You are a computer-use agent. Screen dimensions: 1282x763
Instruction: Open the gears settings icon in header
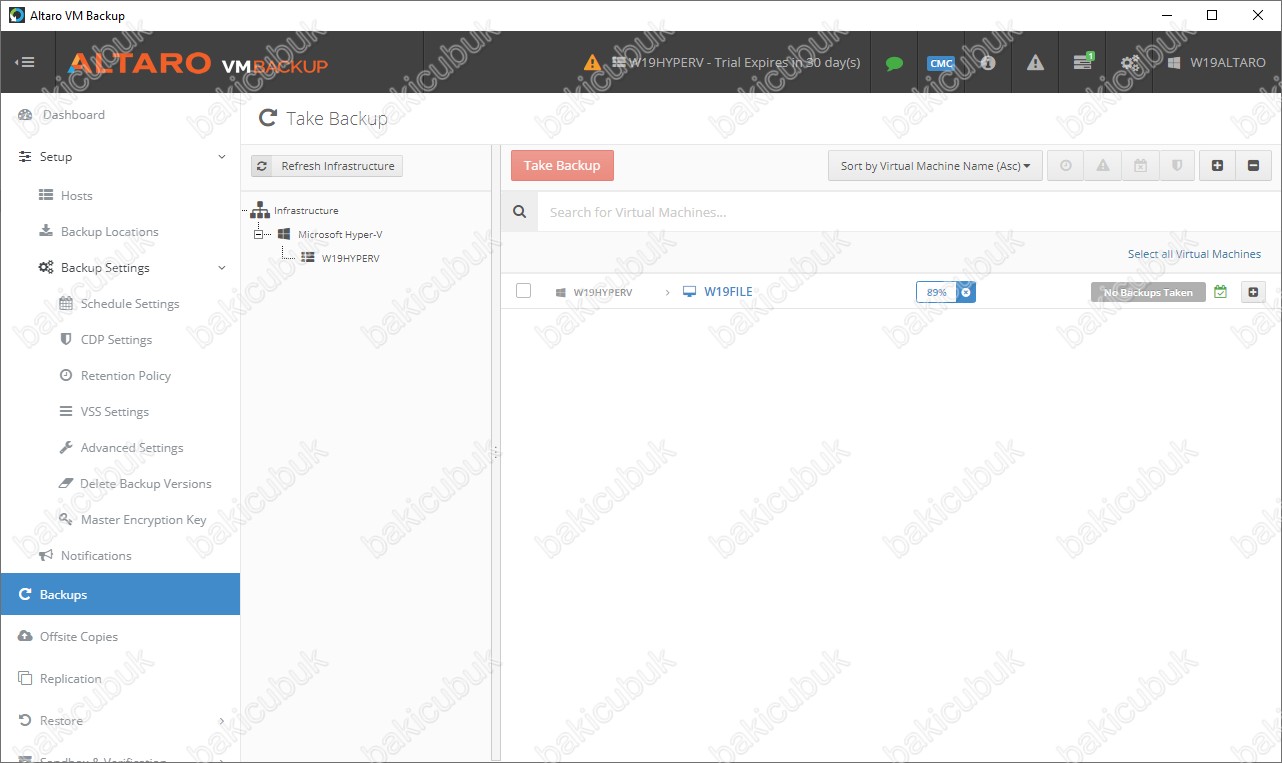[1129, 62]
